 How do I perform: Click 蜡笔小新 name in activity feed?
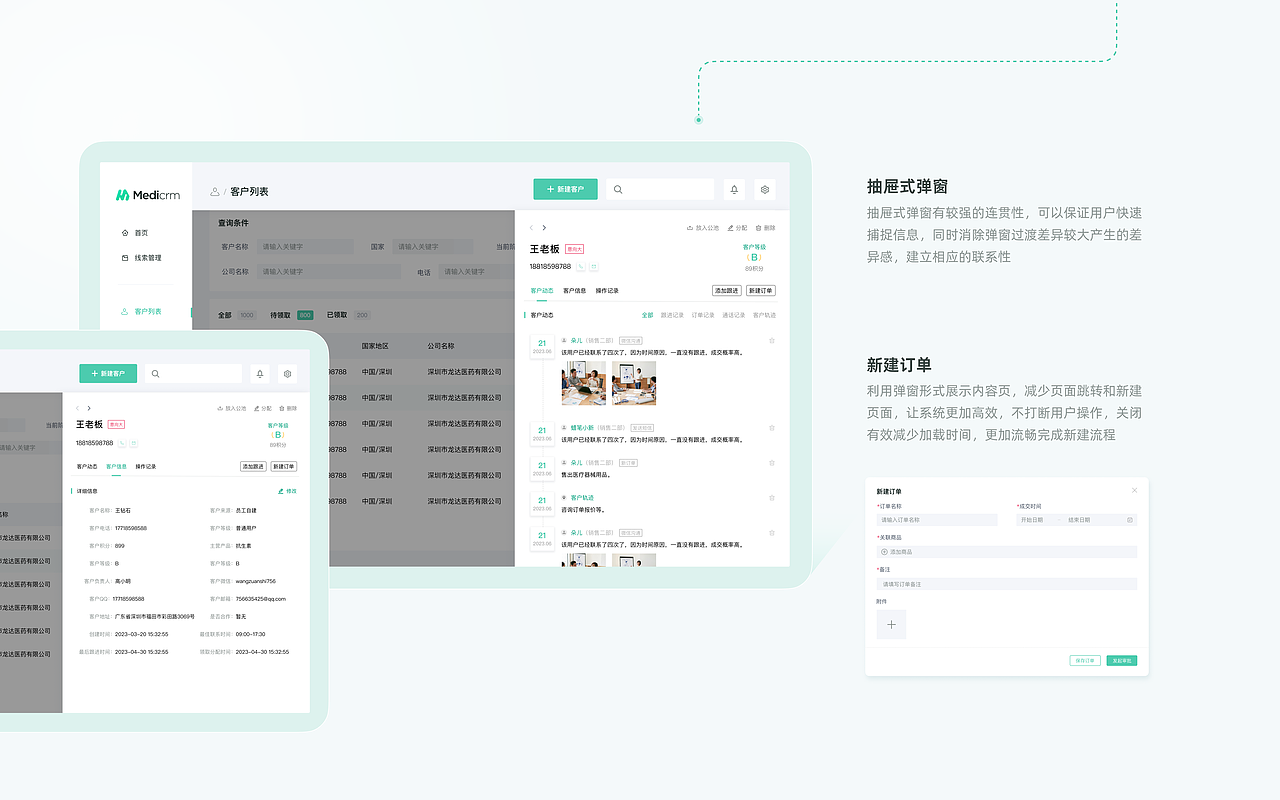coord(582,428)
